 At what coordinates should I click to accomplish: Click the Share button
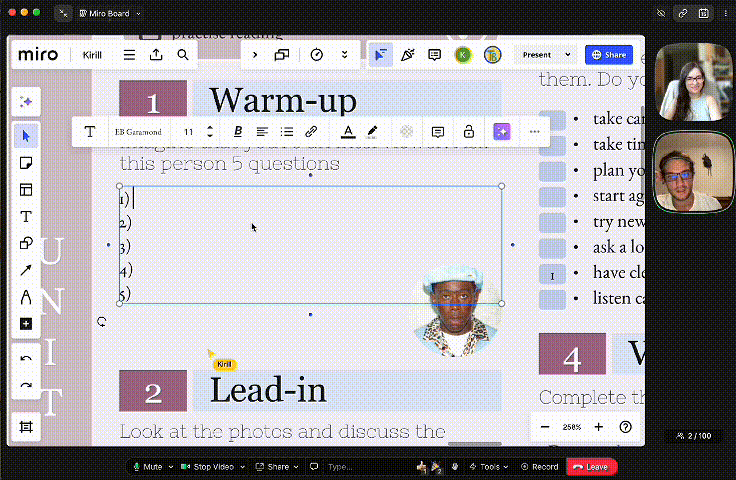[609, 55]
